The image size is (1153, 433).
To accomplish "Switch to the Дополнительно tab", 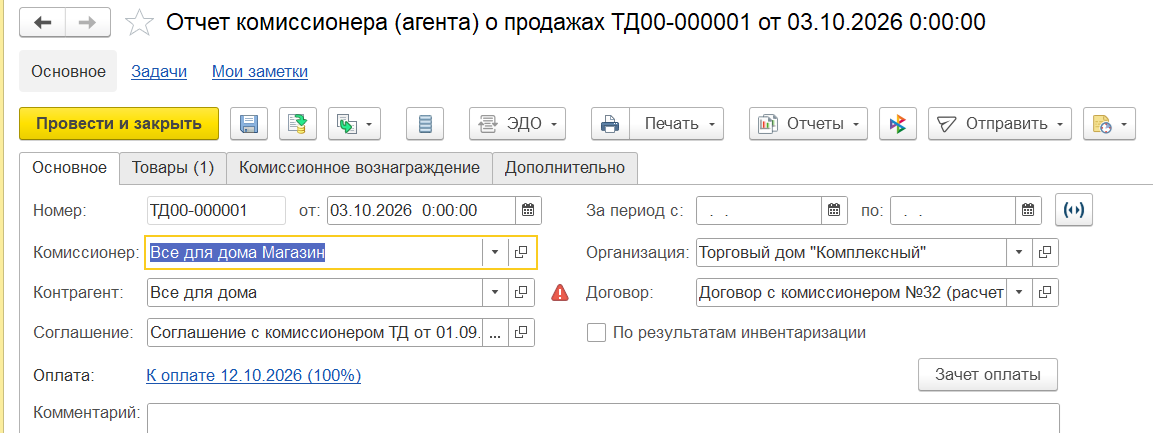I will pos(565,168).
